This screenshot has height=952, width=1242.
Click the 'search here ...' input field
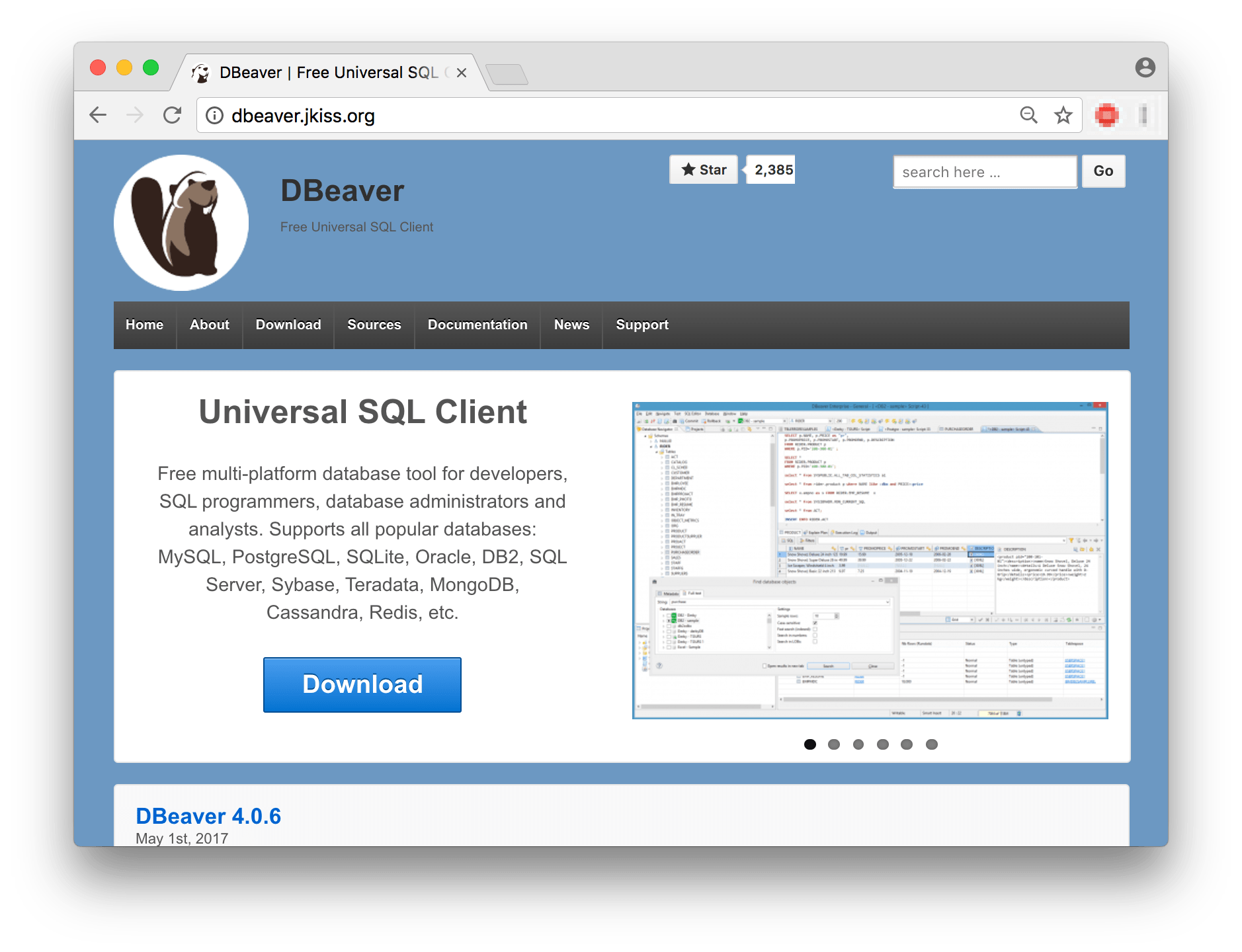point(985,172)
